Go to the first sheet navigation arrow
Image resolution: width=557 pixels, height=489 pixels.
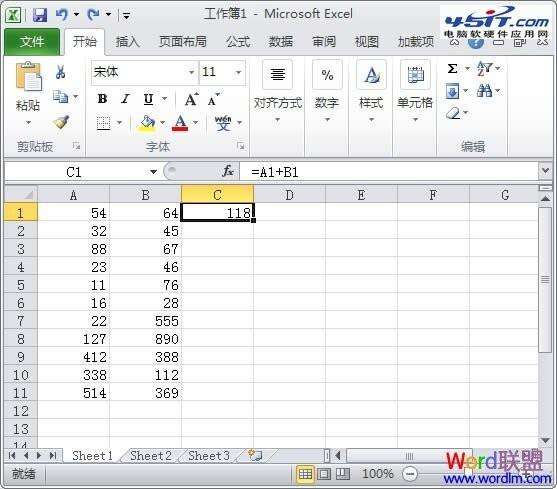coord(12,455)
